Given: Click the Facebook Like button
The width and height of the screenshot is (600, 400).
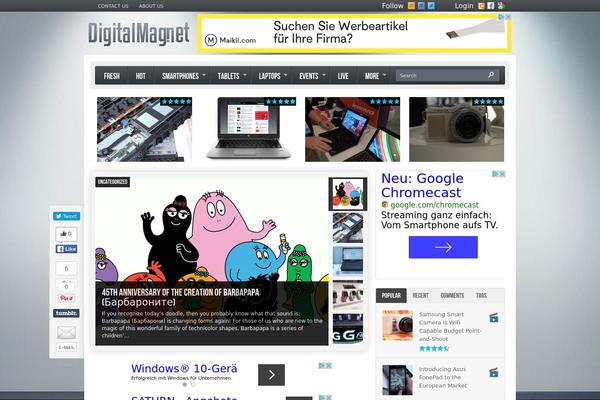Looking at the screenshot, I should [x=67, y=249].
